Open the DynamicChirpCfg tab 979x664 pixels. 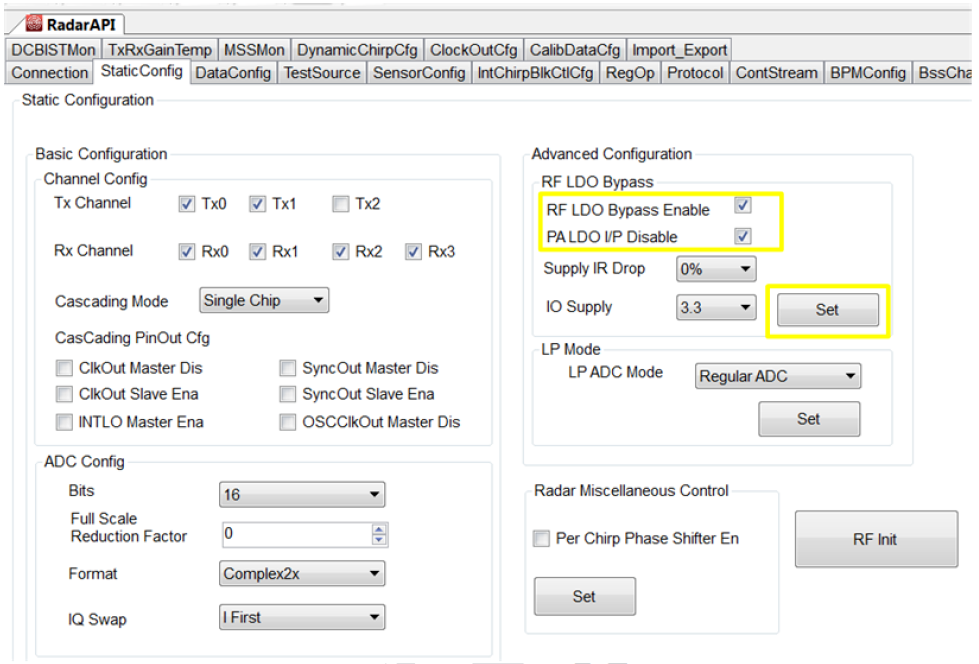coord(358,50)
